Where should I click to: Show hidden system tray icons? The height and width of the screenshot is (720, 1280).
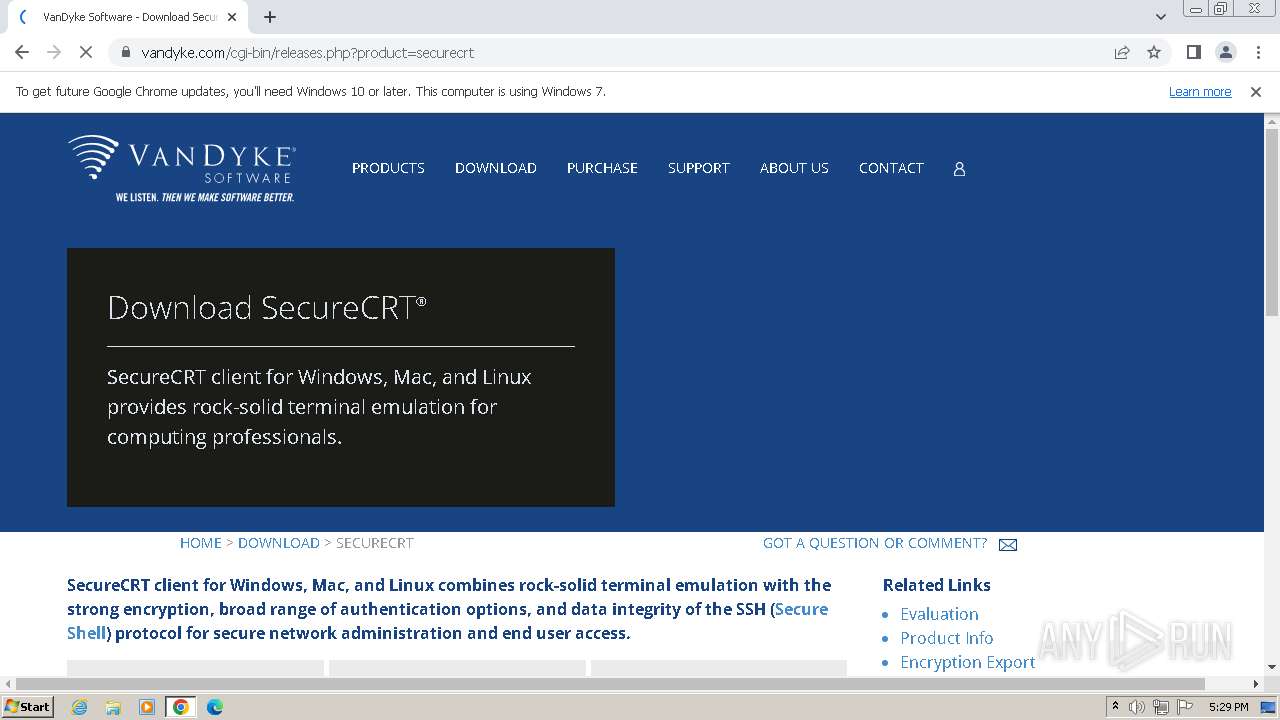[x=1115, y=707]
